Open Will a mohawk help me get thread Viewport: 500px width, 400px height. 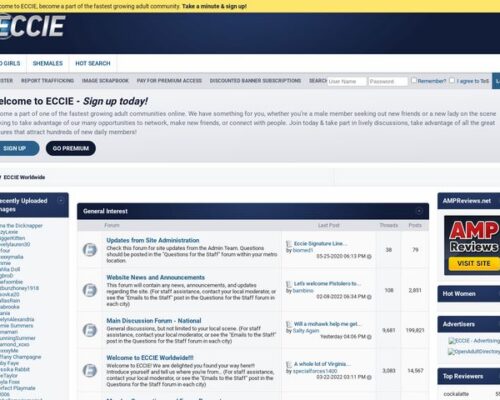[327, 324]
